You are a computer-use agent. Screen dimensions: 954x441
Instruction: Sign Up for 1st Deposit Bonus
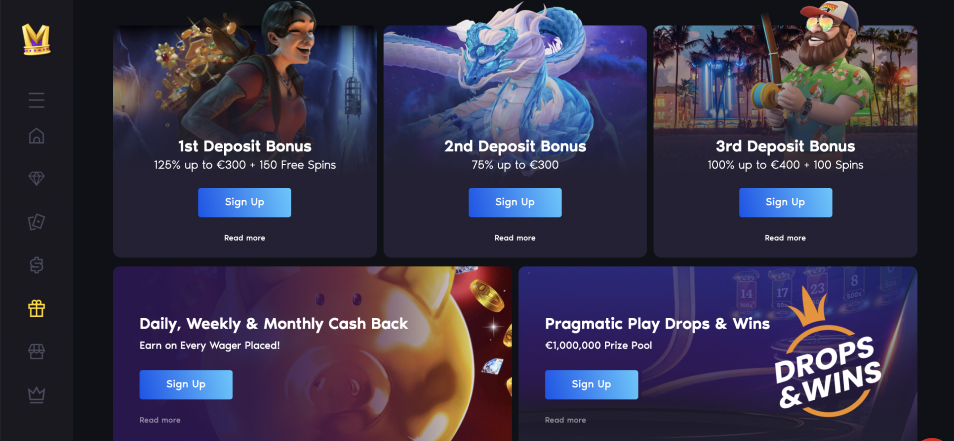(x=245, y=203)
